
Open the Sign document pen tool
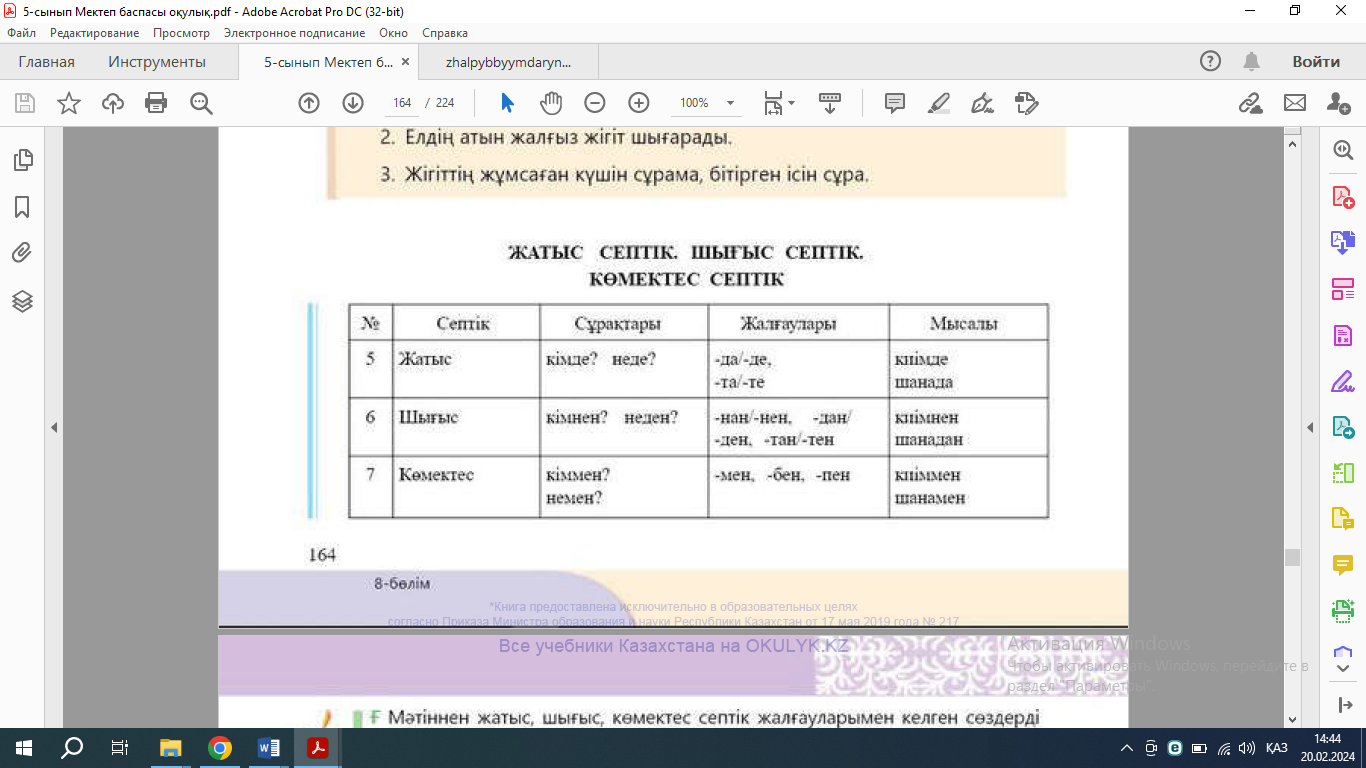tap(983, 103)
